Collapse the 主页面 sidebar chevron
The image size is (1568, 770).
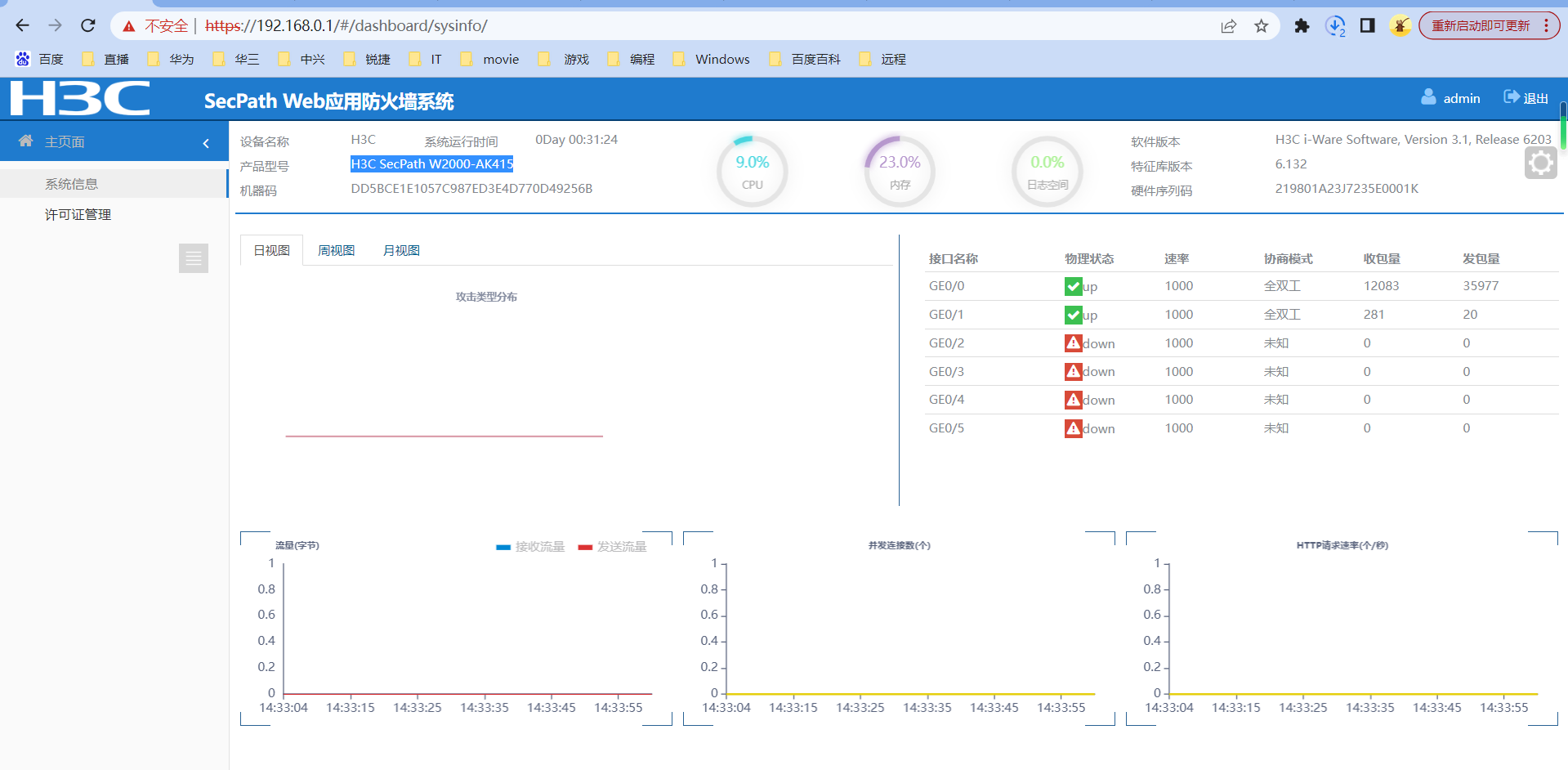(206, 143)
